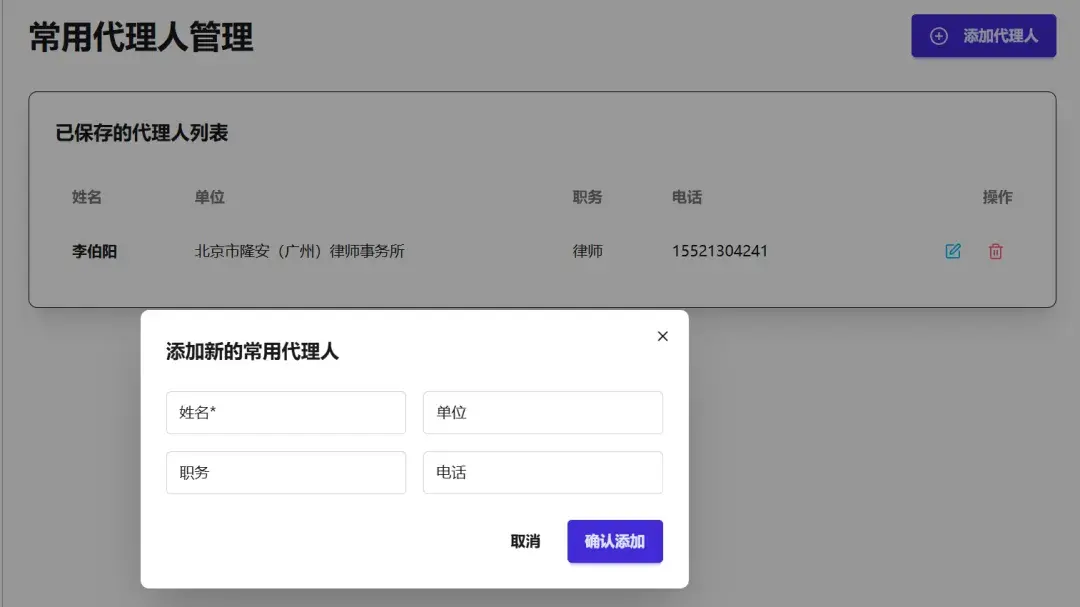Click into the 单位 input field
Screen dimensions: 1080x607
click(542, 412)
